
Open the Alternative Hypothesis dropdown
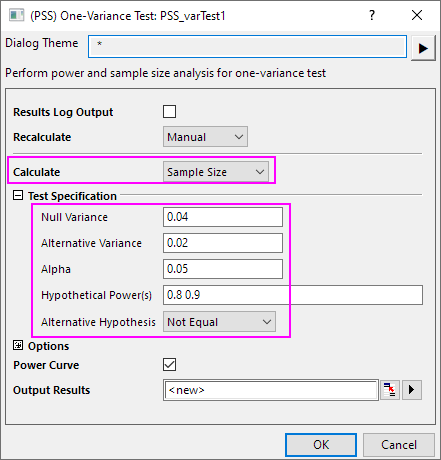[x=219, y=322]
